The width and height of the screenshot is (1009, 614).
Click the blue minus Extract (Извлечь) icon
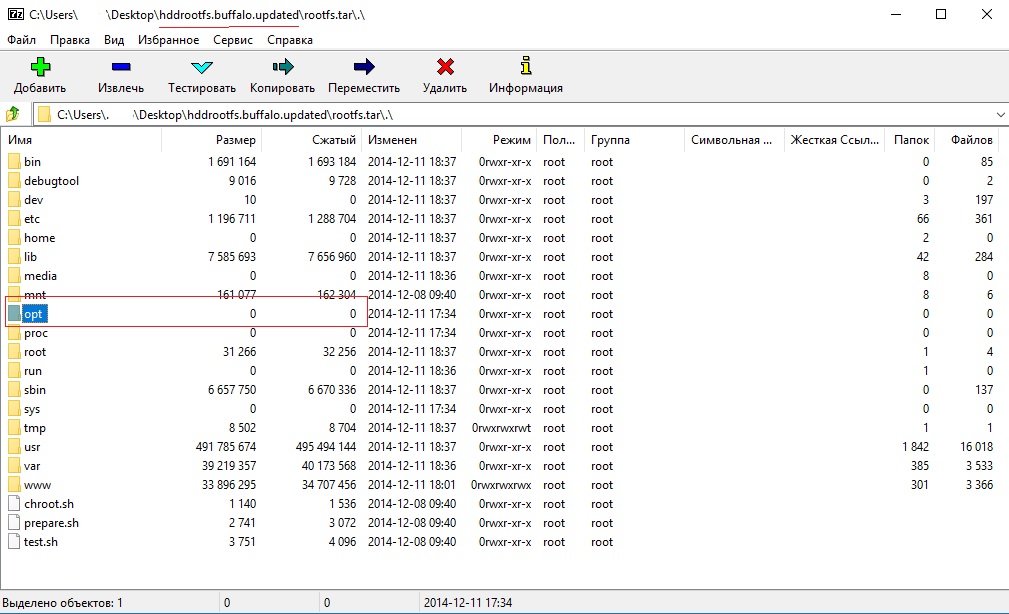121,66
